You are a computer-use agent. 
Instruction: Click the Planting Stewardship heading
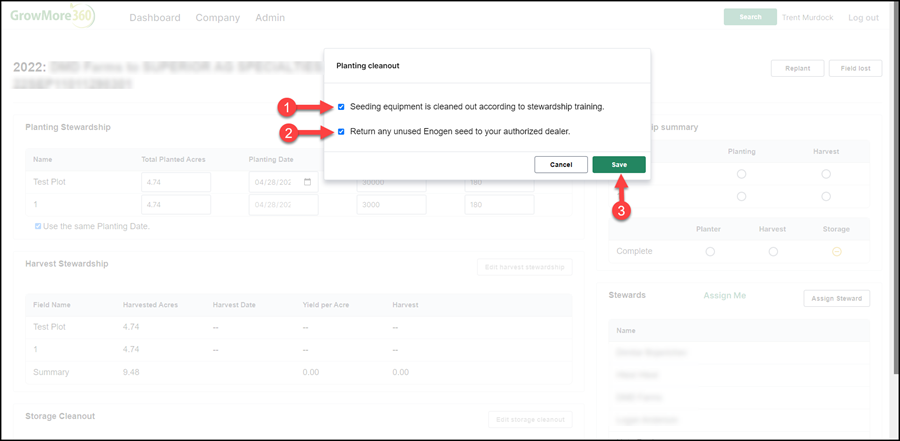[x=68, y=127]
